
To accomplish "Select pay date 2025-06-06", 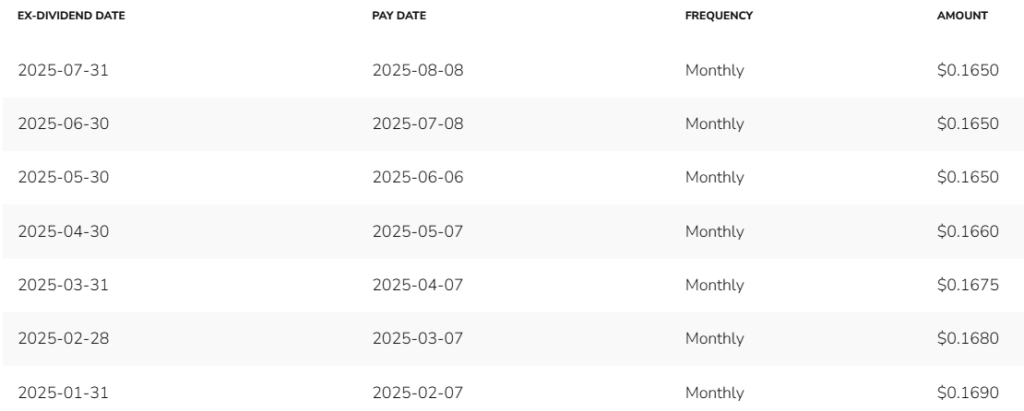I will coord(418,178).
